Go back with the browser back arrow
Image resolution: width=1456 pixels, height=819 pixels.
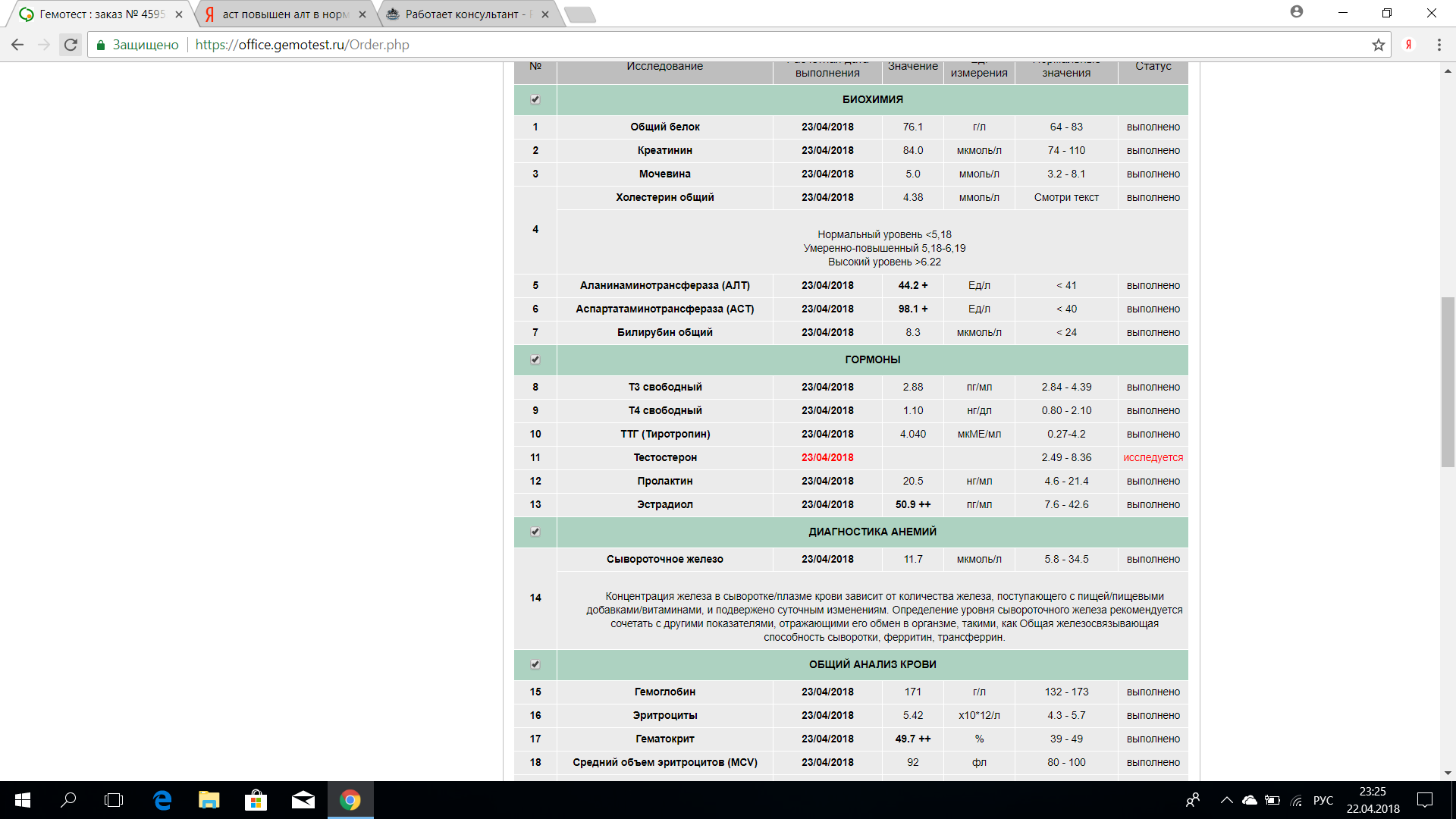pyautogui.click(x=17, y=45)
